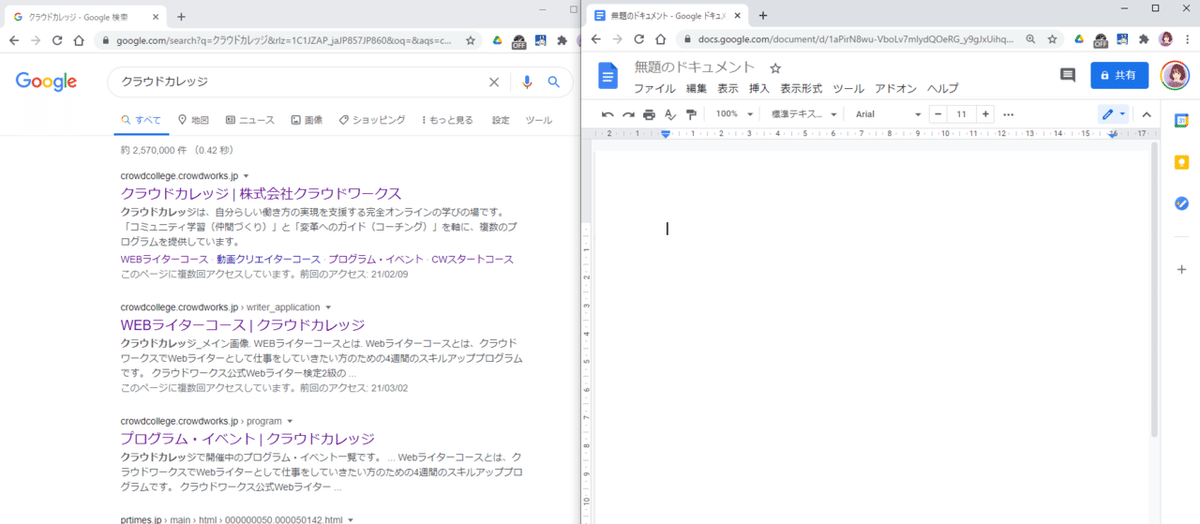Open the 挿入 menu in Docs
Screen dimensions: 1200x524
click(759, 88)
